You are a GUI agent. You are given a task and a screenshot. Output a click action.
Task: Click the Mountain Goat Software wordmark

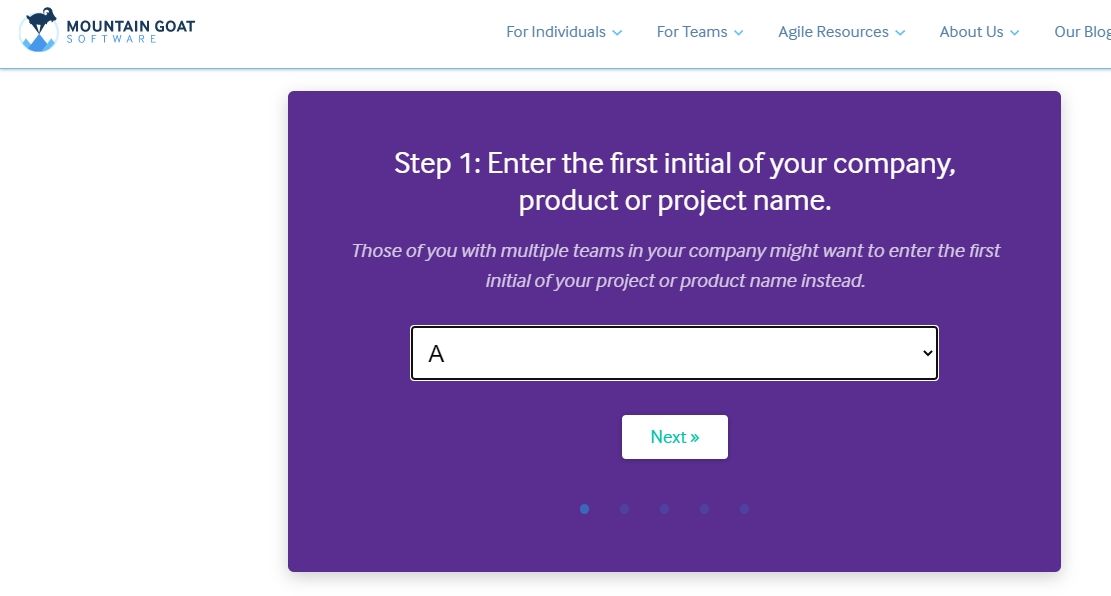click(130, 30)
